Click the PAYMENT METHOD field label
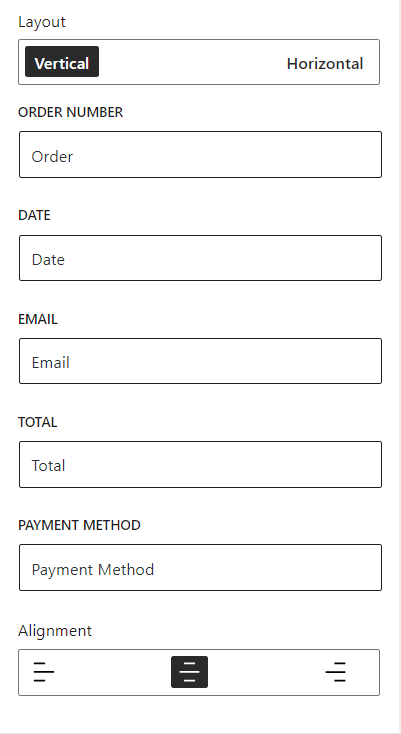The width and height of the screenshot is (401, 734). (79, 525)
